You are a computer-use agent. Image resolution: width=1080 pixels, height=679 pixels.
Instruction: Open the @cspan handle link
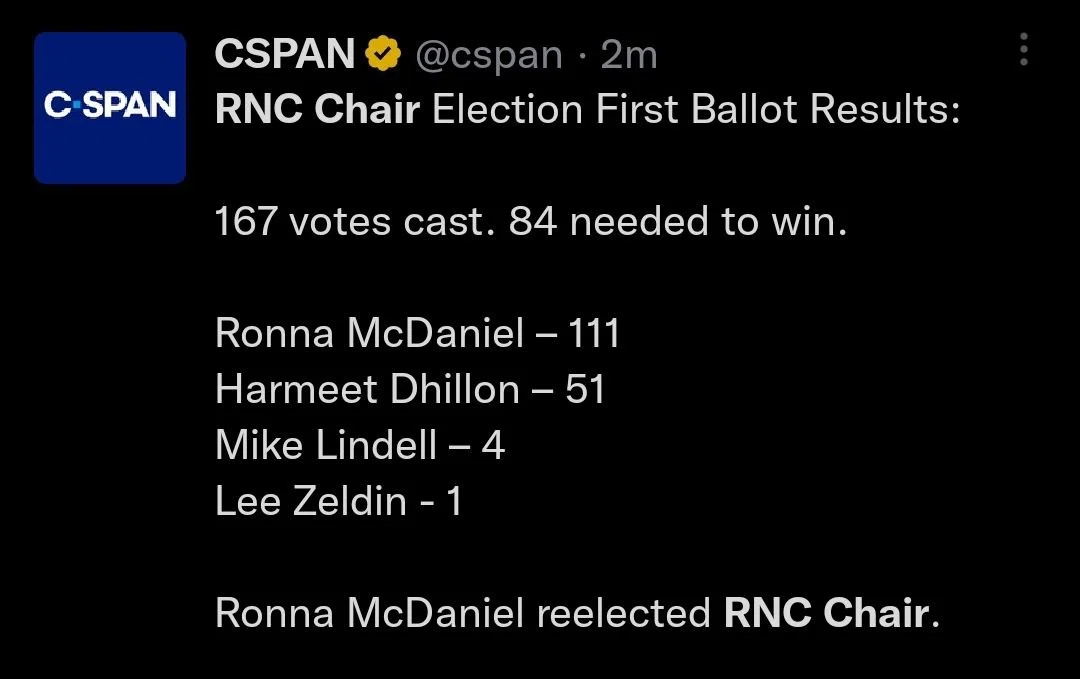[x=489, y=55]
